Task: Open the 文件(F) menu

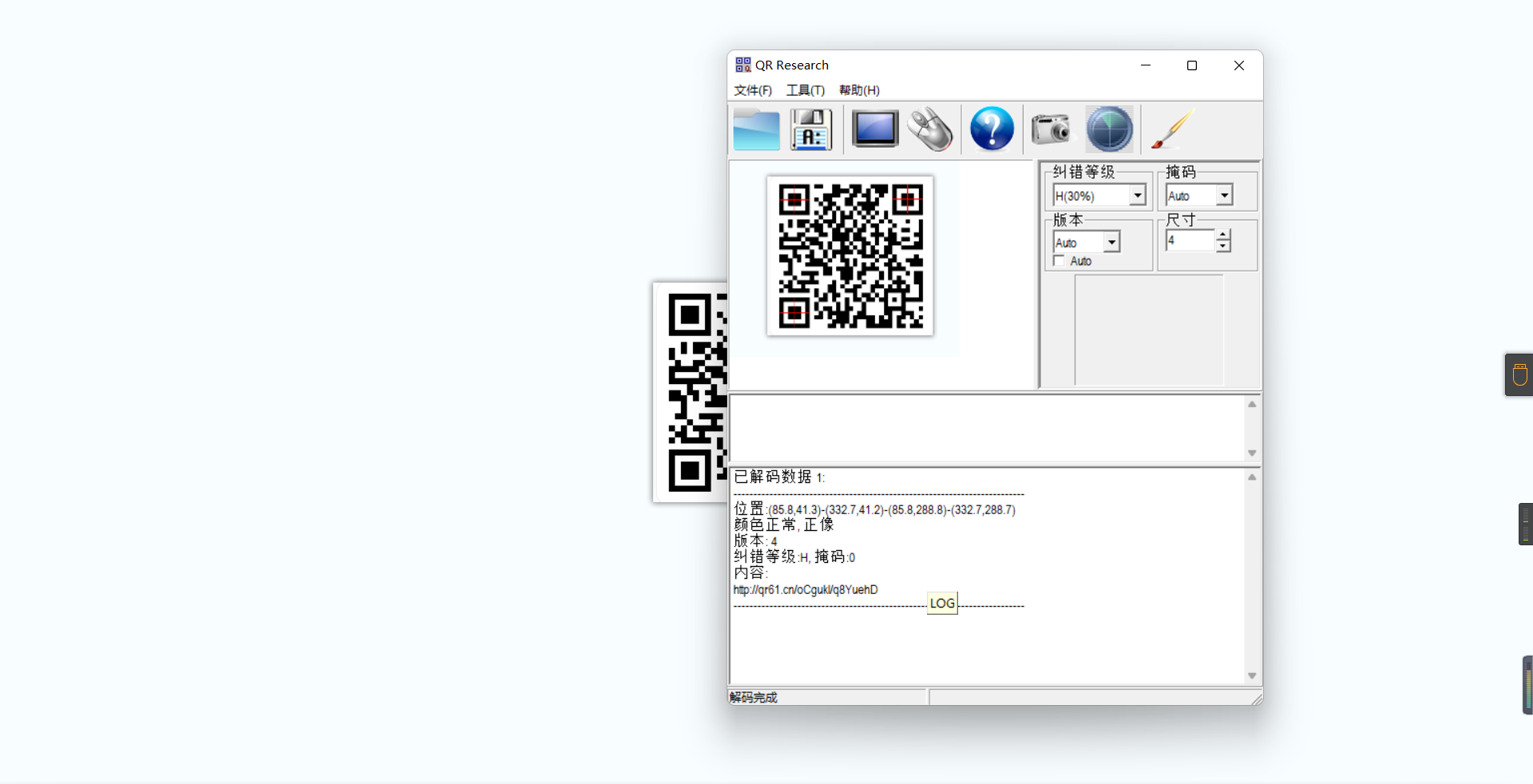Action: coord(753,90)
